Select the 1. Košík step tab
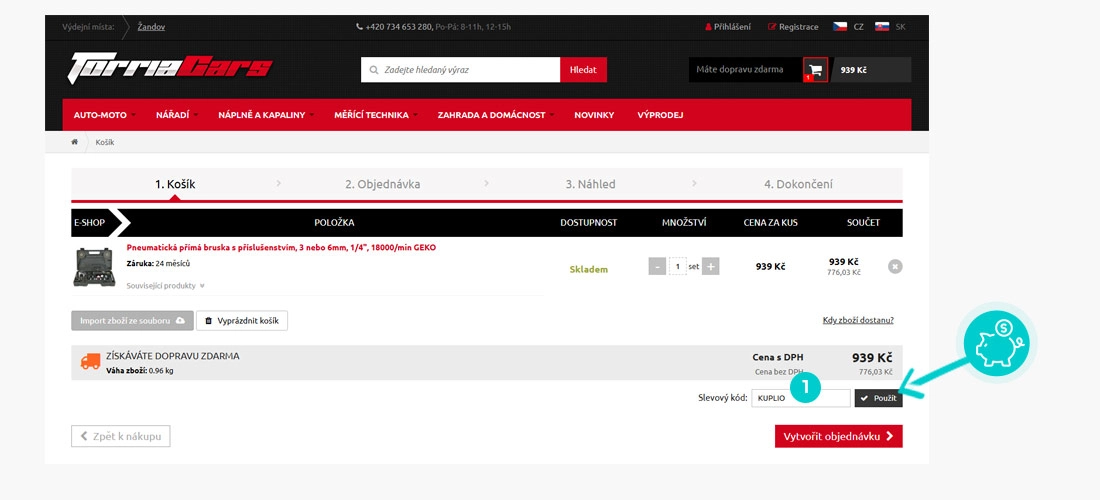This screenshot has width=1100, height=500. click(x=175, y=184)
